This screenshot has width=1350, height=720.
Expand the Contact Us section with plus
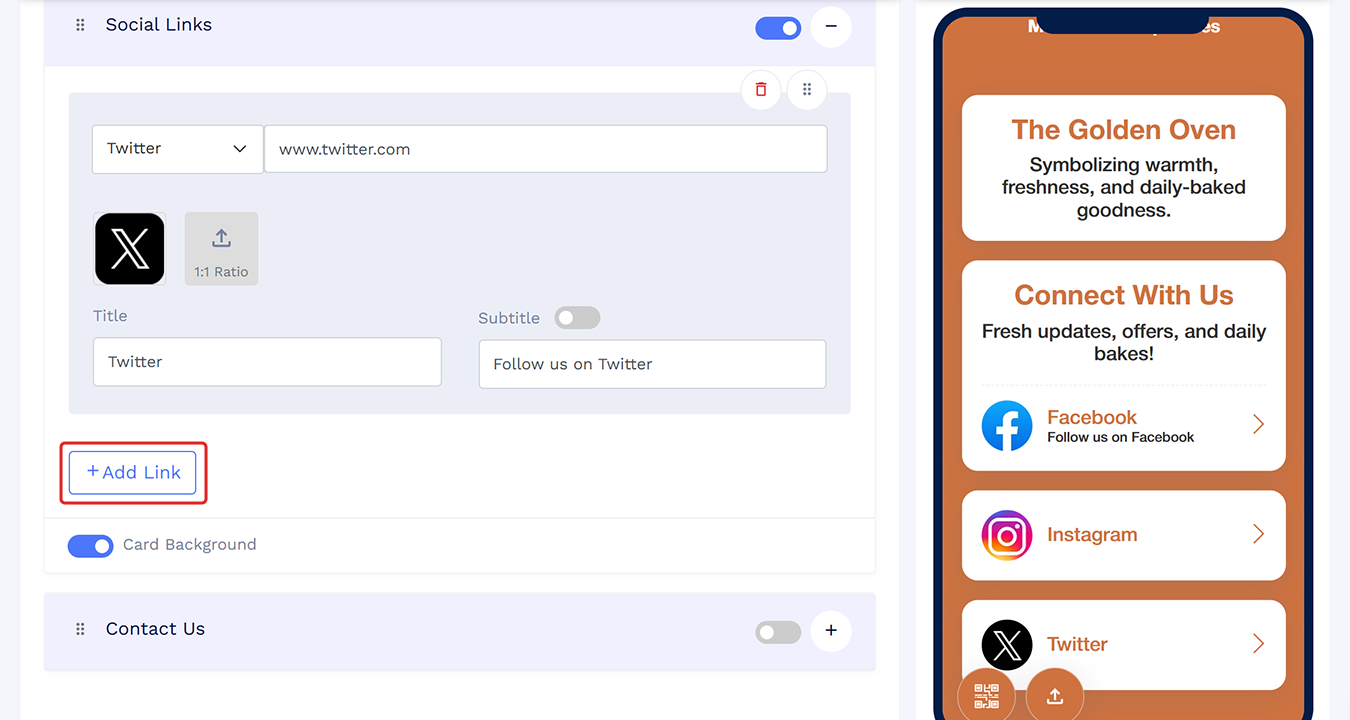point(831,631)
